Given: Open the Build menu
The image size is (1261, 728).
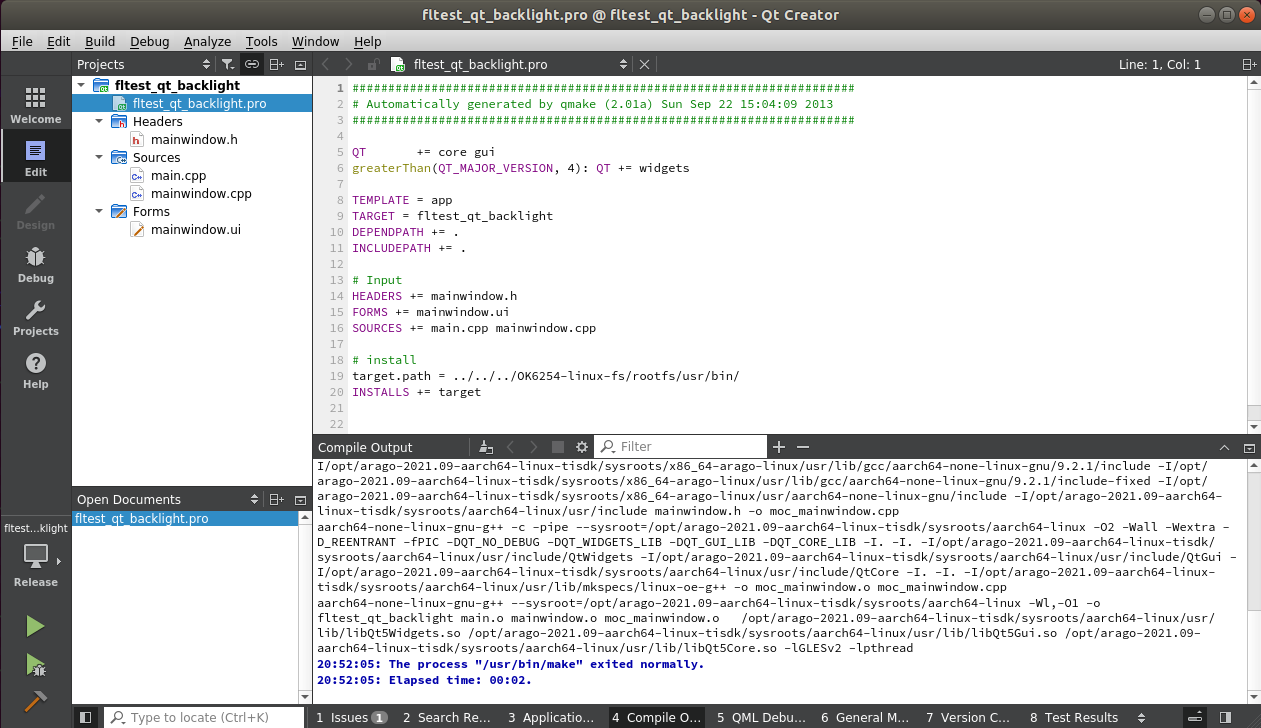Looking at the screenshot, I should [100, 41].
